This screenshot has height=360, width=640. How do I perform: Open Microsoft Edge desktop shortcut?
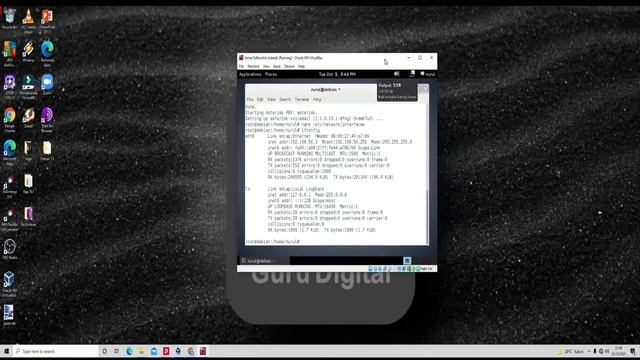pyautogui.click(x=10, y=152)
